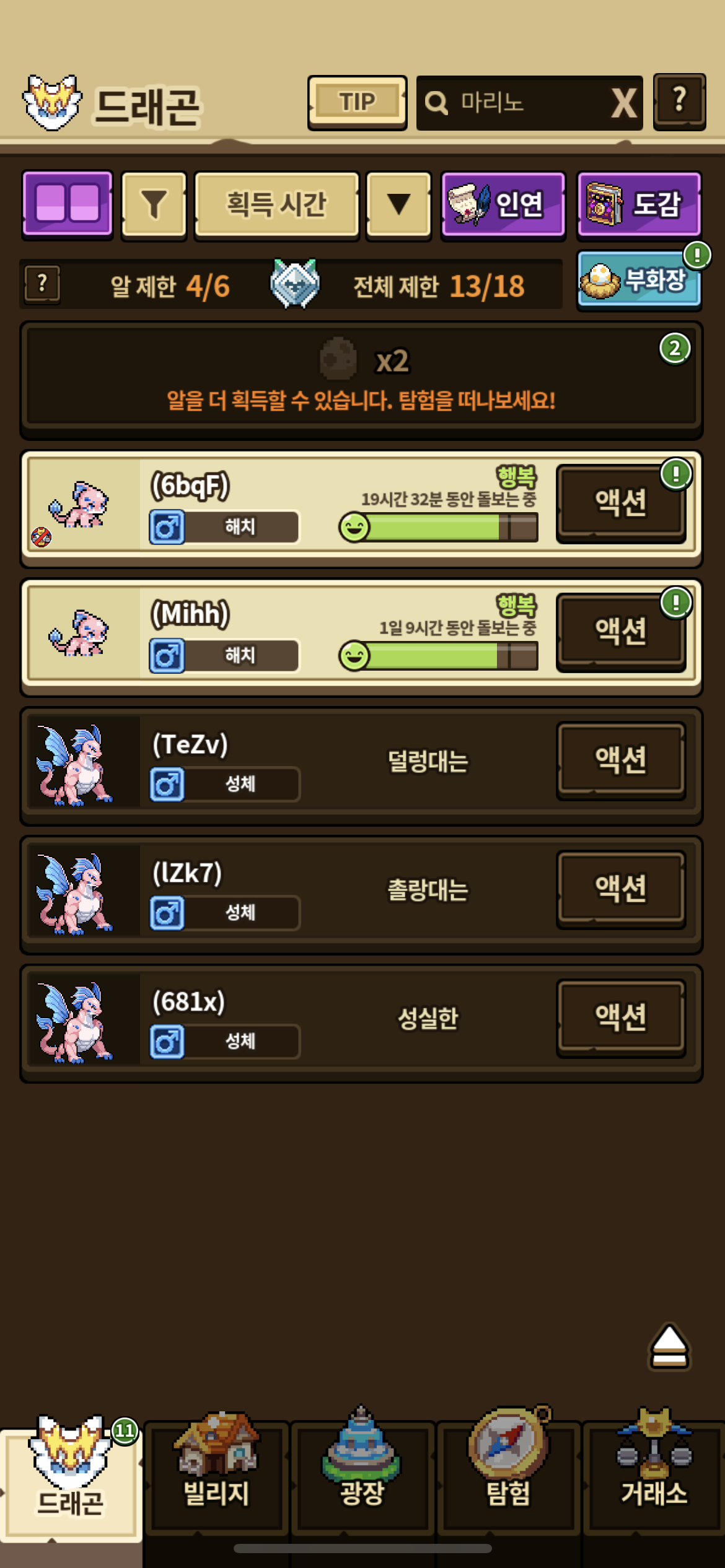Open the 도감 encyclopedia book
This screenshot has height=1568, width=725.
coord(639,205)
